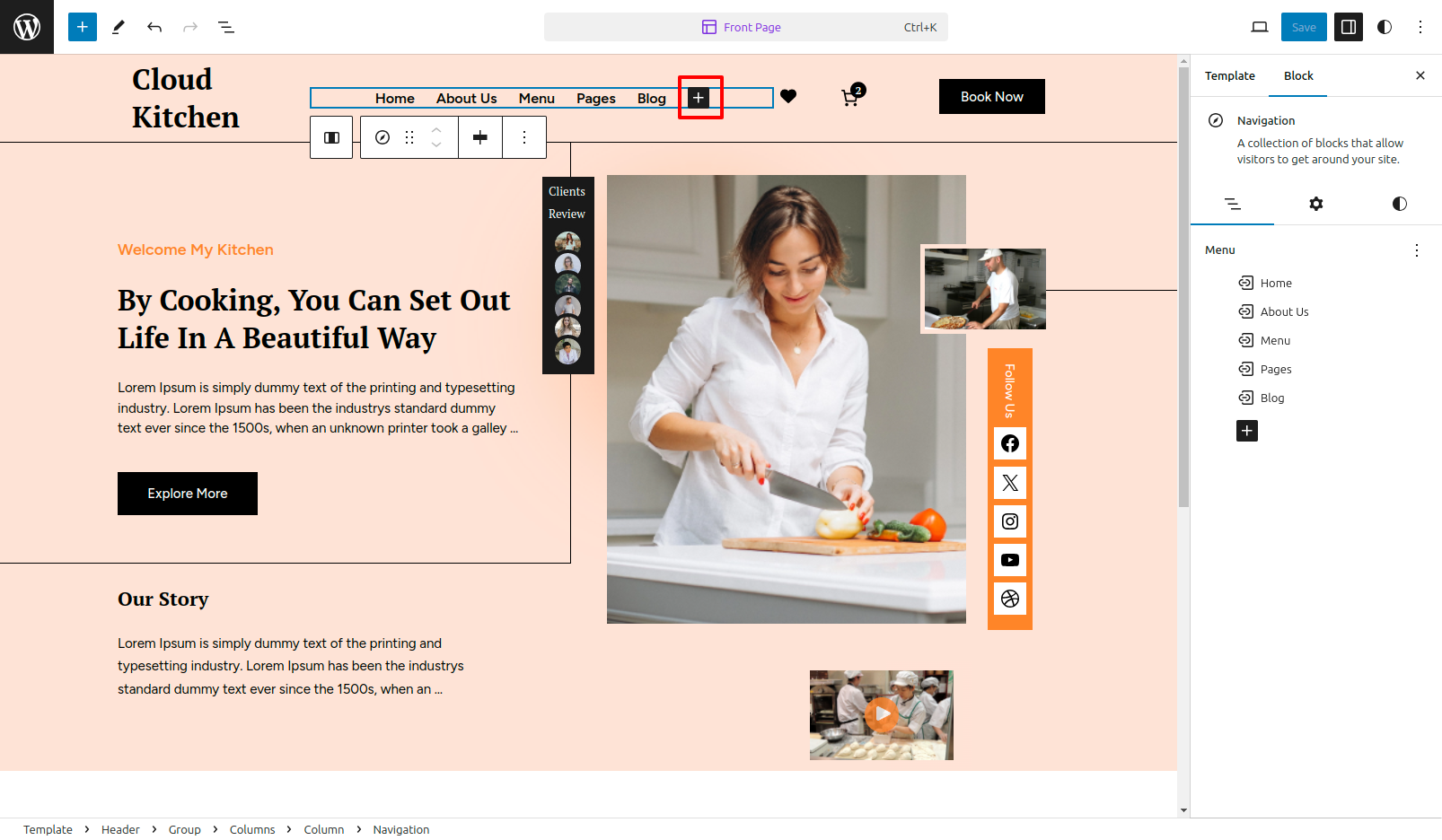The width and height of the screenshot is (1442, 840).
Task: Open the Document Overview list view
Action: click(226, 27)
